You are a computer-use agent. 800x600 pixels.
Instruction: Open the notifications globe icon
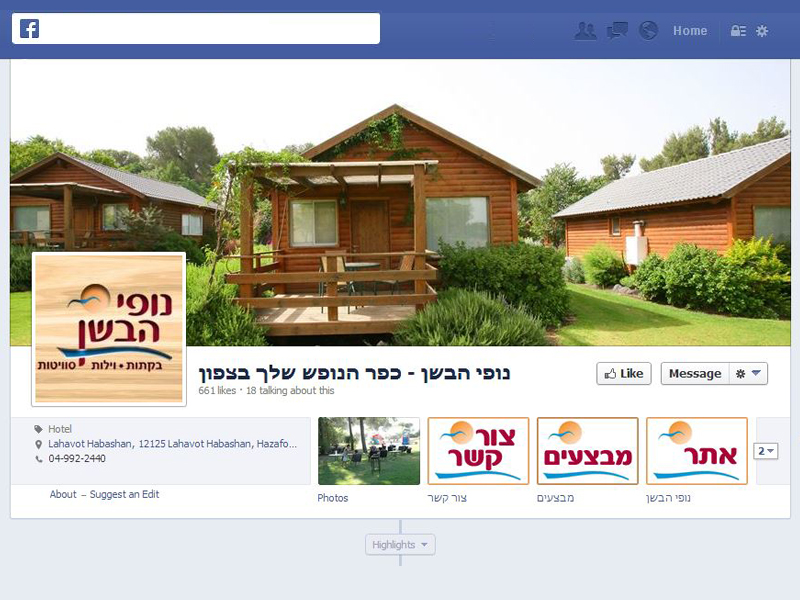click(x=648, y=31)
